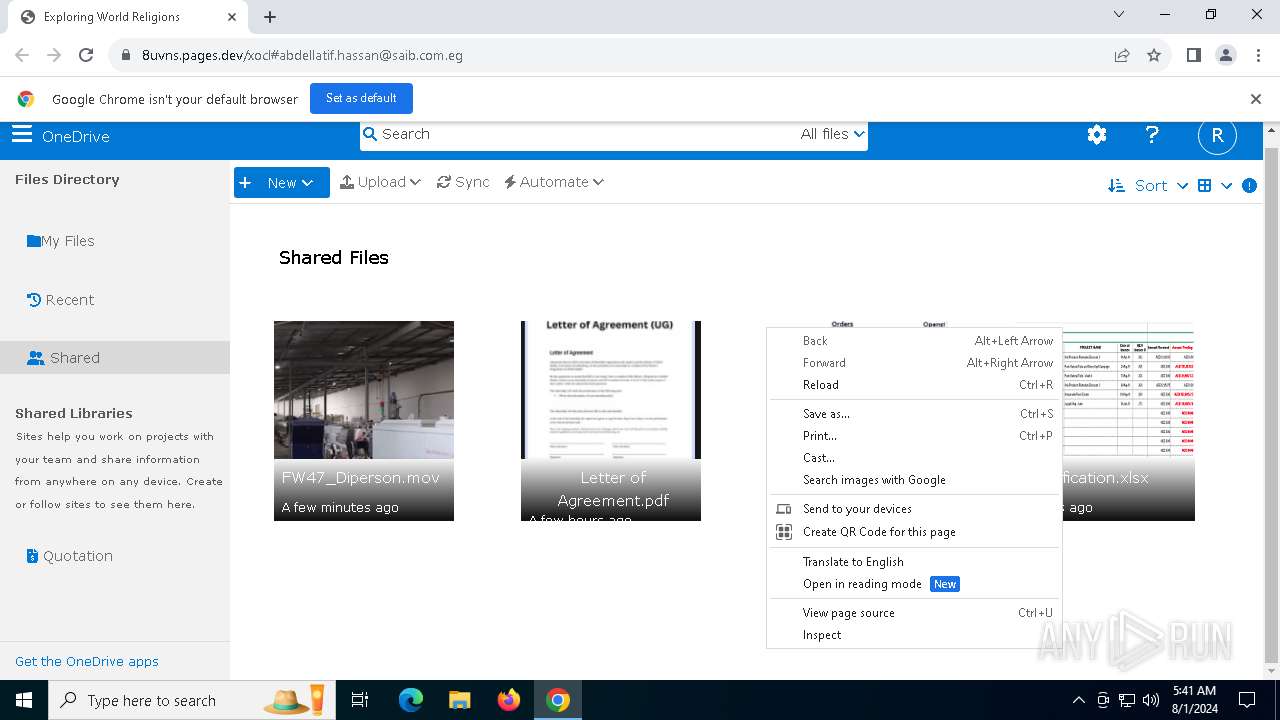The height and width of the screenshot is (720, 1280).
Task: Bookmark this page with the star icon
Action: point(1154,56)
